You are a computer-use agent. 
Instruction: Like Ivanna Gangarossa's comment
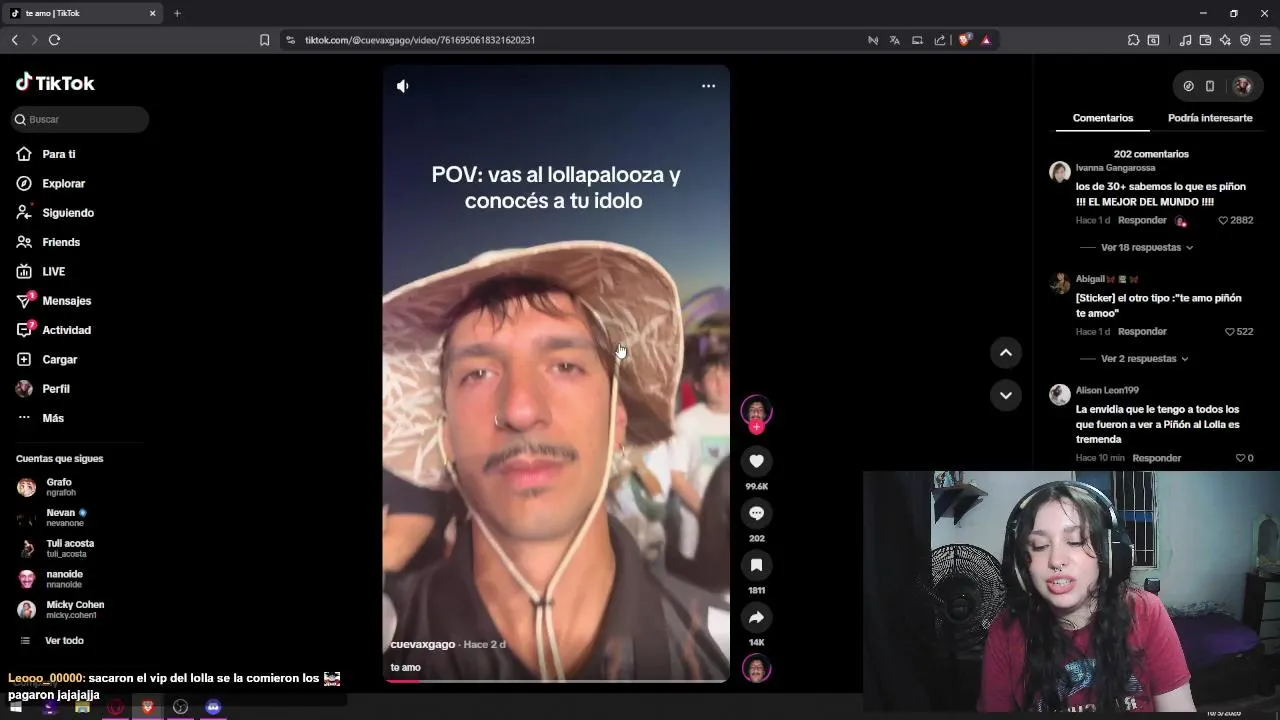[x=1223, y=220]
